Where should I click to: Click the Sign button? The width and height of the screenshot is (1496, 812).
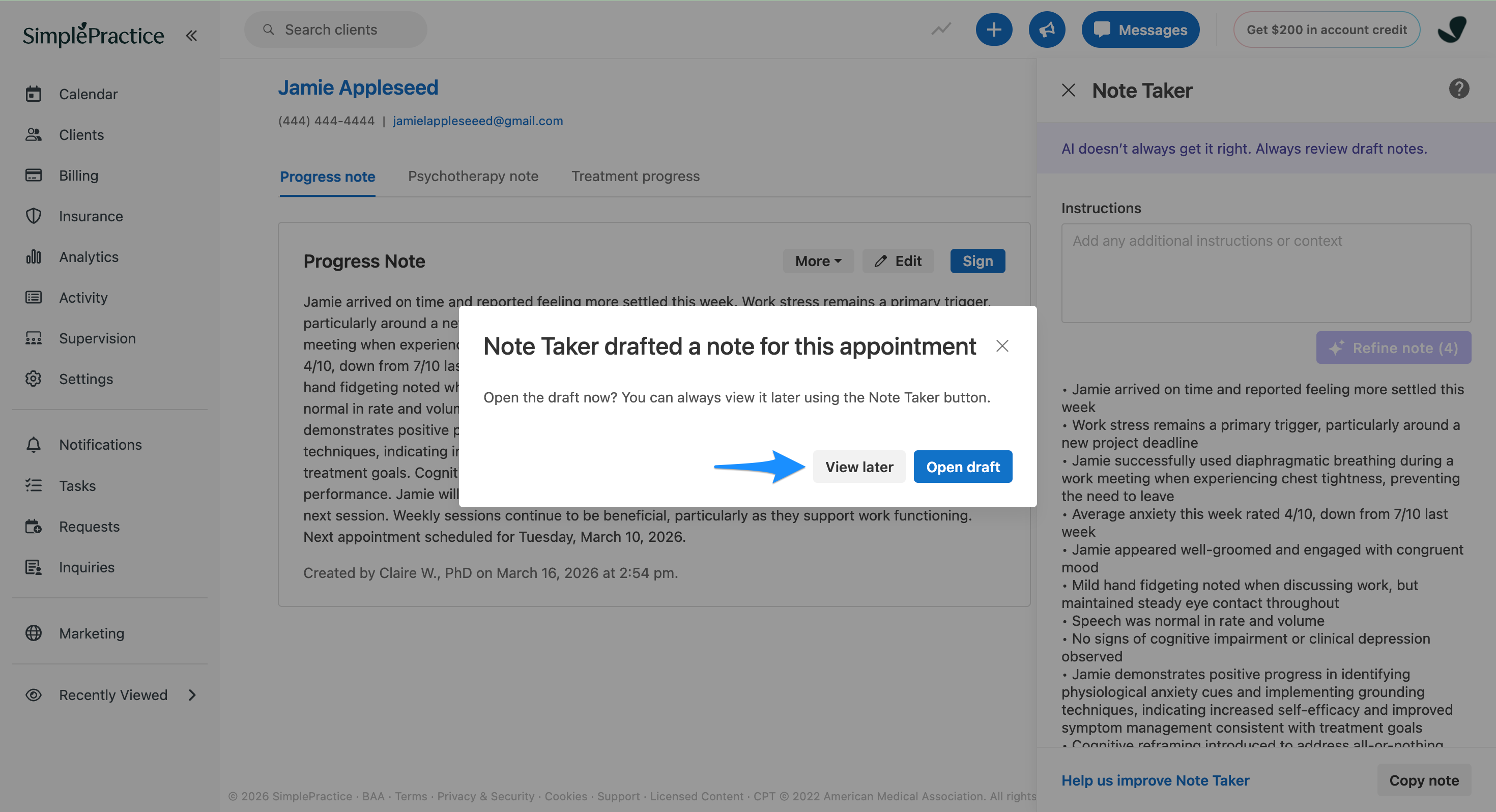click(977, 261)
